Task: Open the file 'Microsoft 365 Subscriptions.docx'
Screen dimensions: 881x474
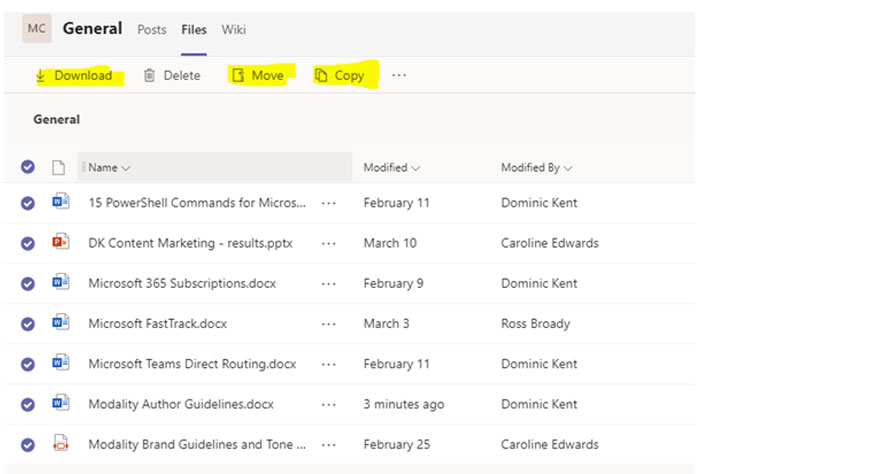Action: pos(182,284)
